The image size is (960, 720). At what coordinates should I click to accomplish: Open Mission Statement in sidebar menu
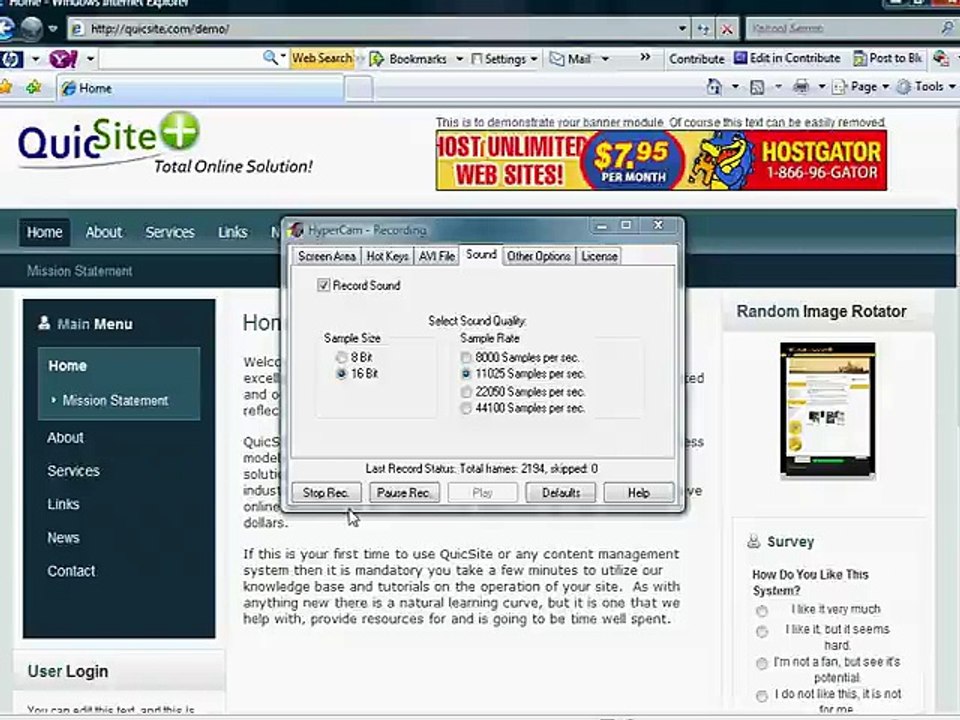[x=115, y=400]
